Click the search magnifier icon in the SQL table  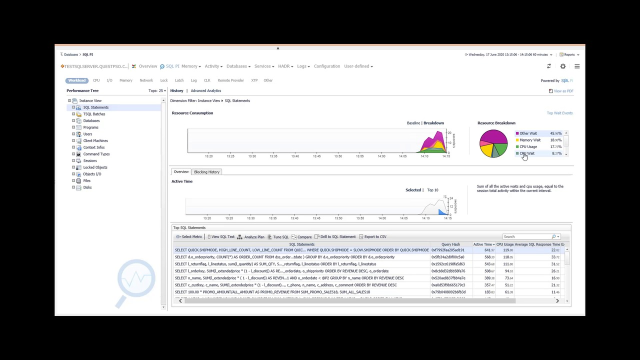pos(554,237)
